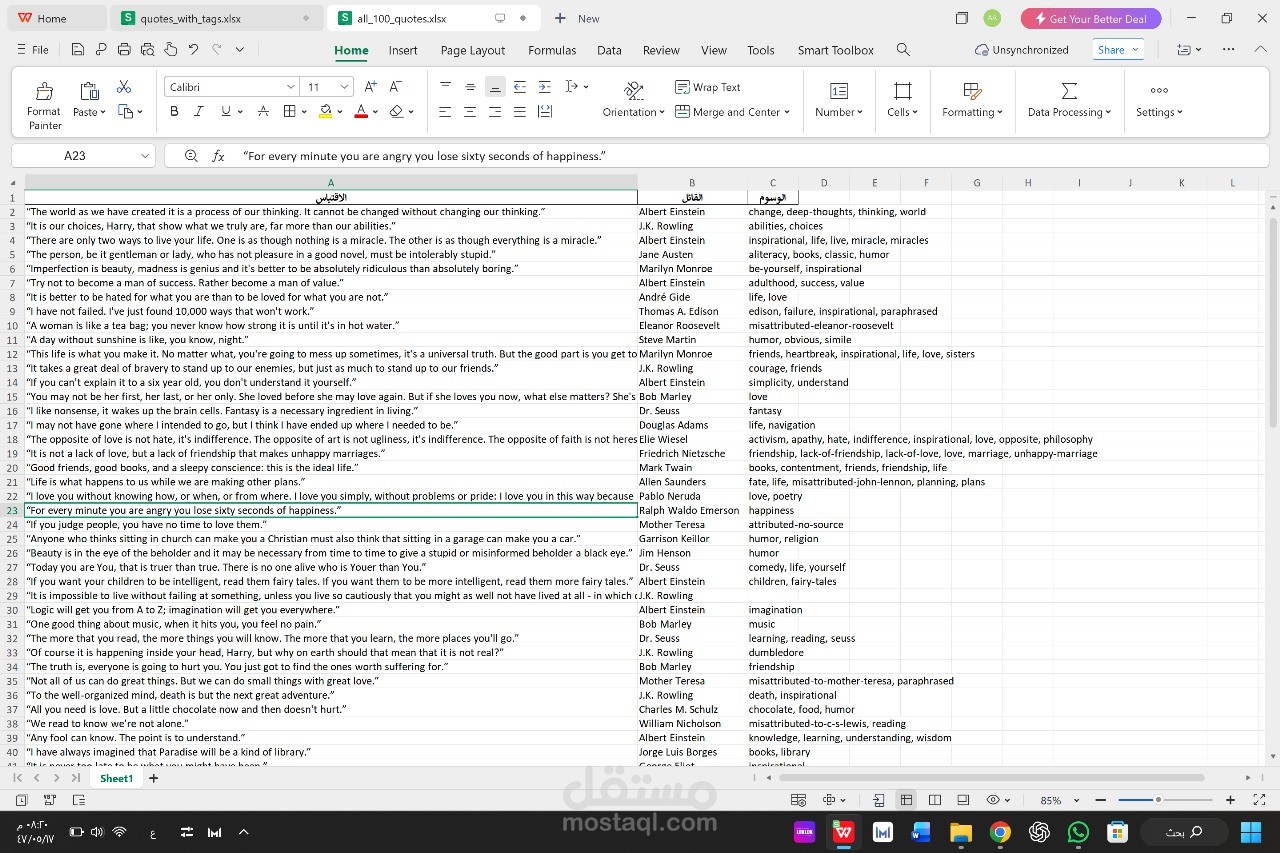Apply bold formatting with the B icon
Image resolution: width=1280 pixels, height=853 pixels.
(x=174, y=111)
